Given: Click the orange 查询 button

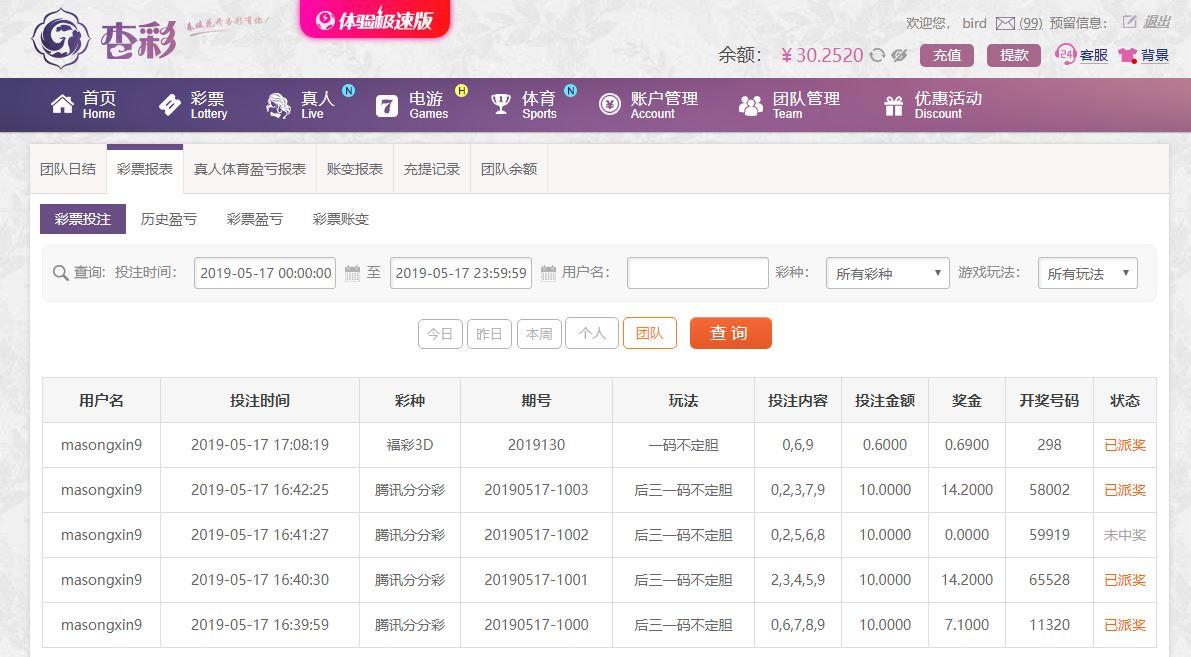Looking at the screenshot, I should pos(730,333).
